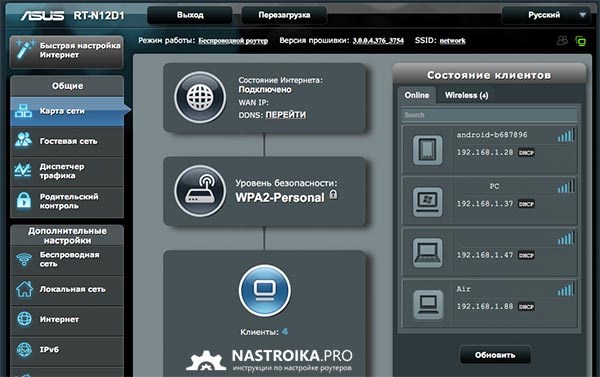Click the DHCP badge next to 192.168.1.37

pos(526,204)
